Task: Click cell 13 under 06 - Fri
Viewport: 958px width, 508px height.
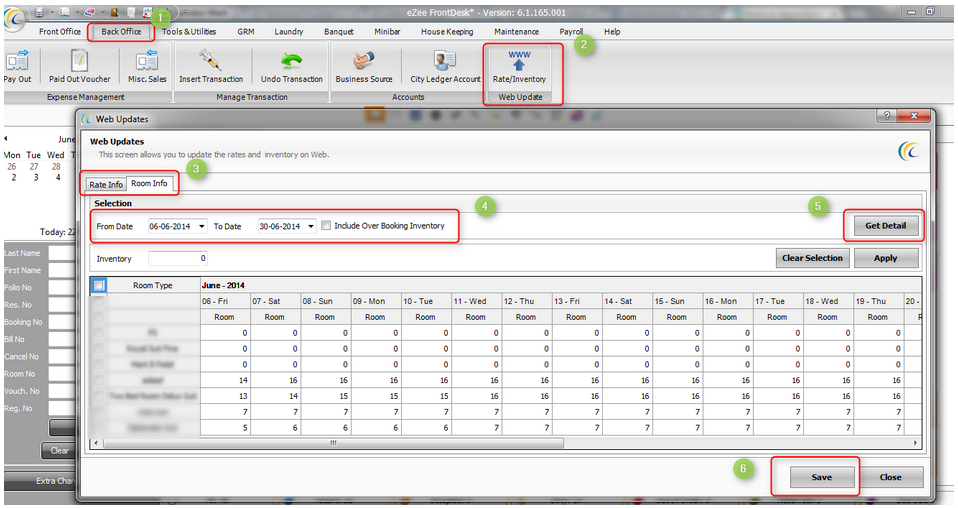Action: (x=225, y=396)
